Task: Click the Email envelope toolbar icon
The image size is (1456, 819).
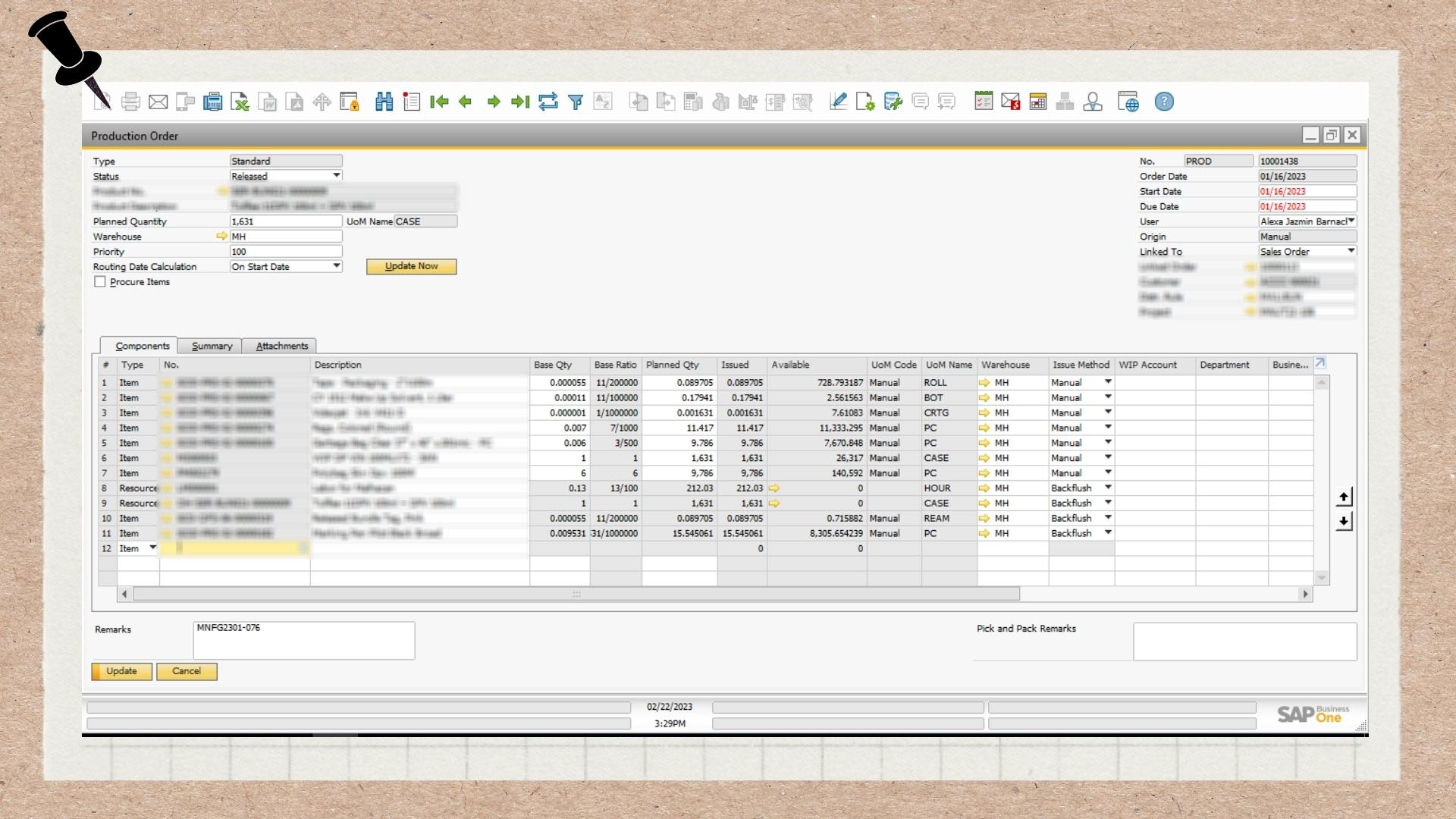Action: click(158, 102)
